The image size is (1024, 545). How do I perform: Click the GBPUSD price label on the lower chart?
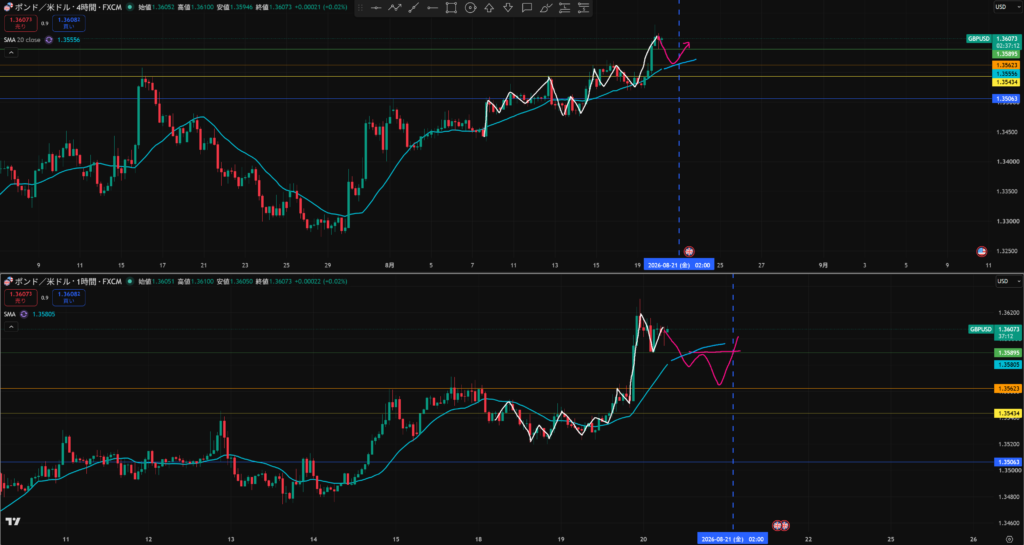point(981,330)
